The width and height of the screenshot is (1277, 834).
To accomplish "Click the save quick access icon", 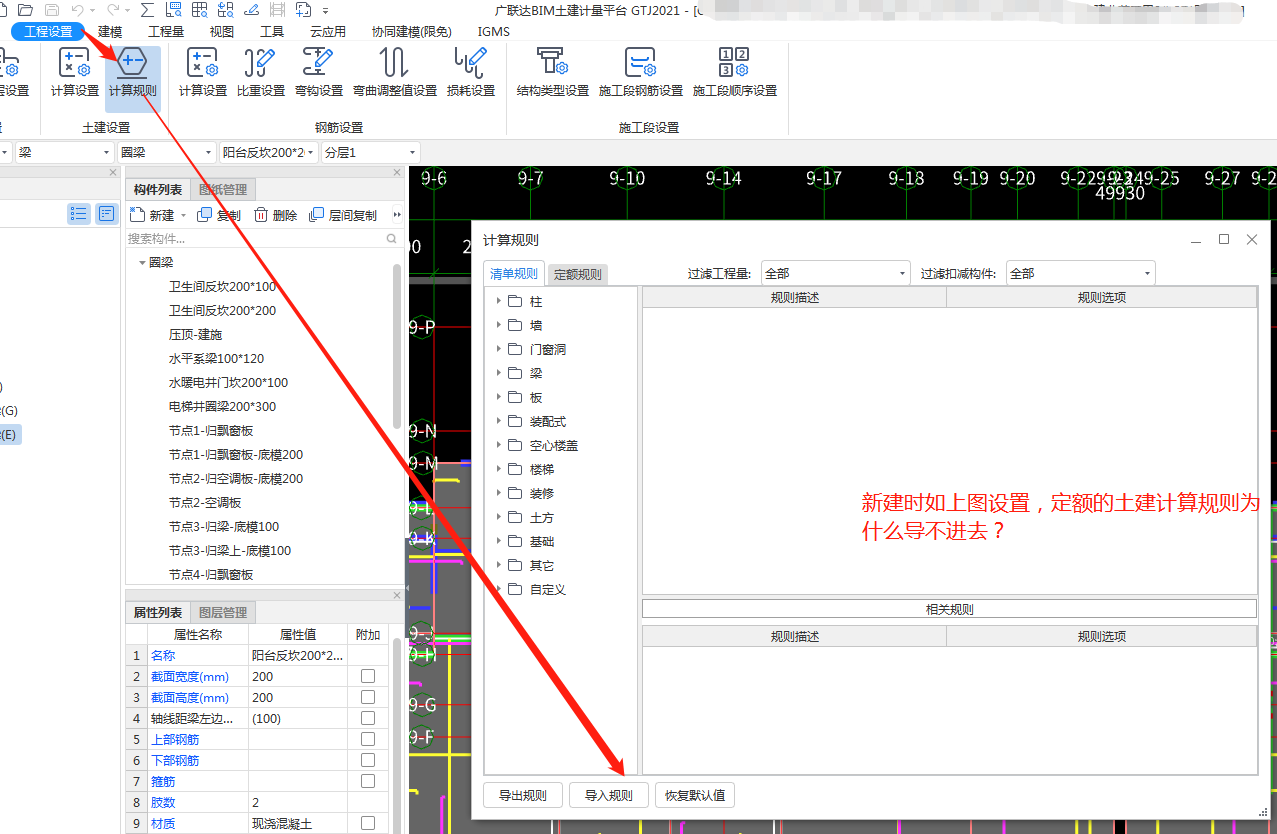I will 51,9.
